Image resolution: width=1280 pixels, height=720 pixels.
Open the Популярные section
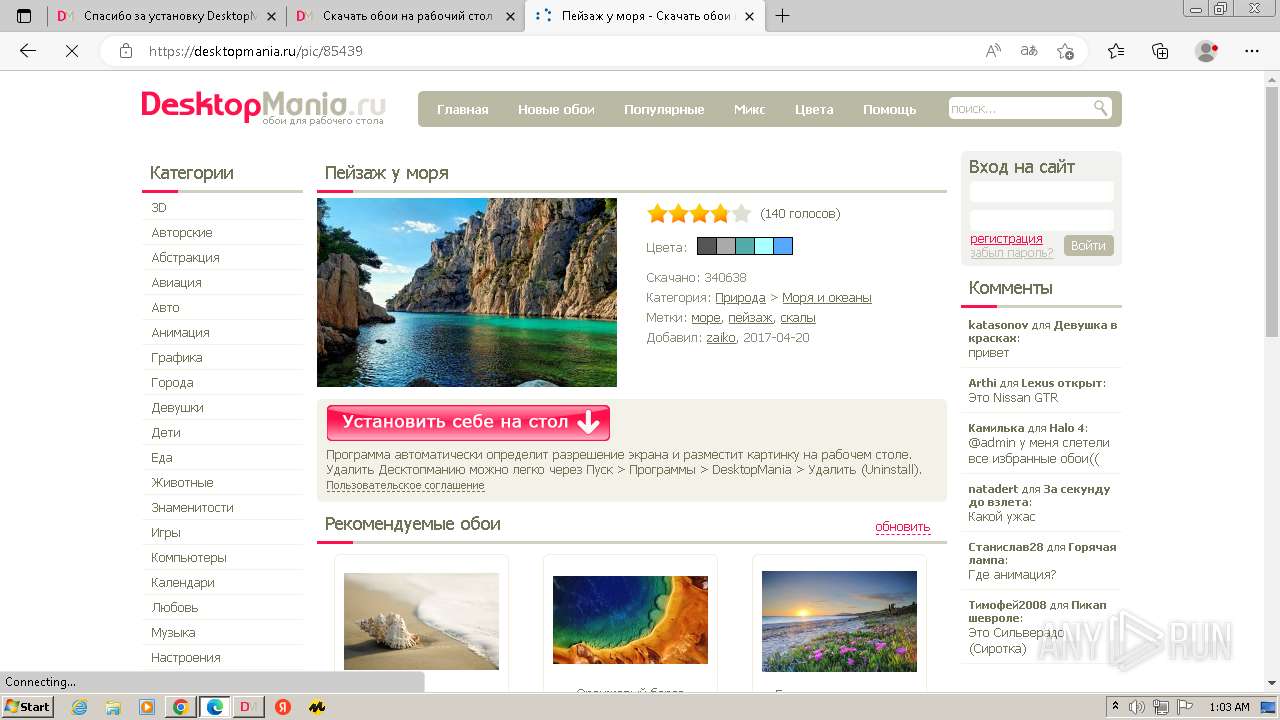(664, 109)
